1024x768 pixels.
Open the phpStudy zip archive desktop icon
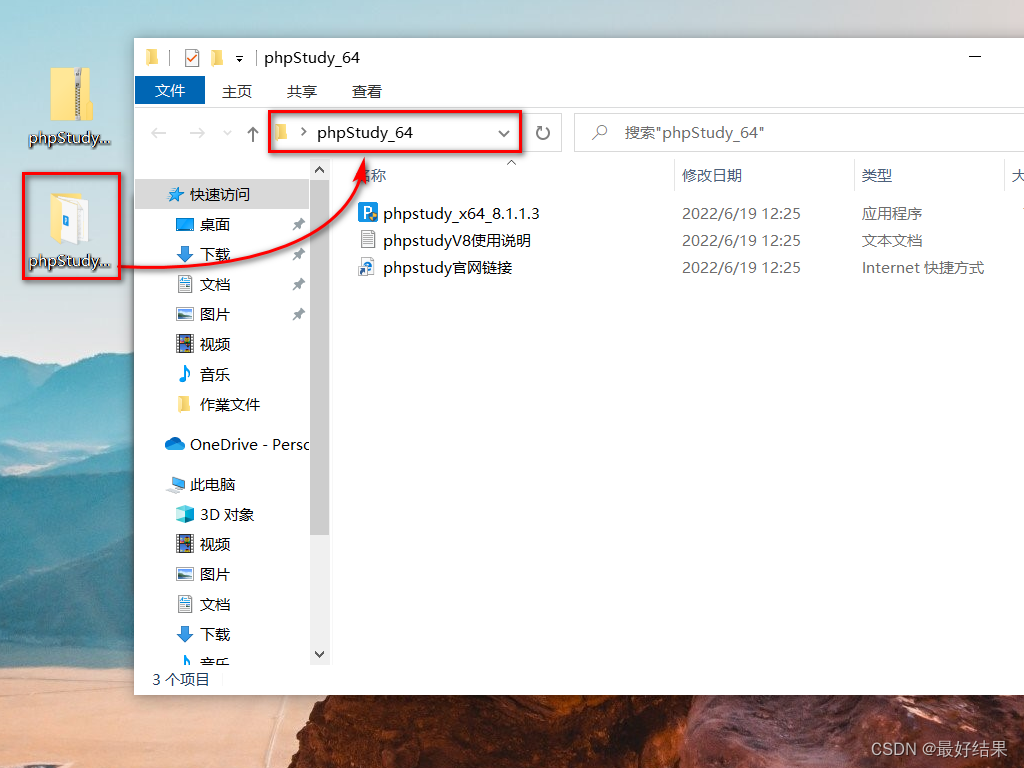[71, 108]
